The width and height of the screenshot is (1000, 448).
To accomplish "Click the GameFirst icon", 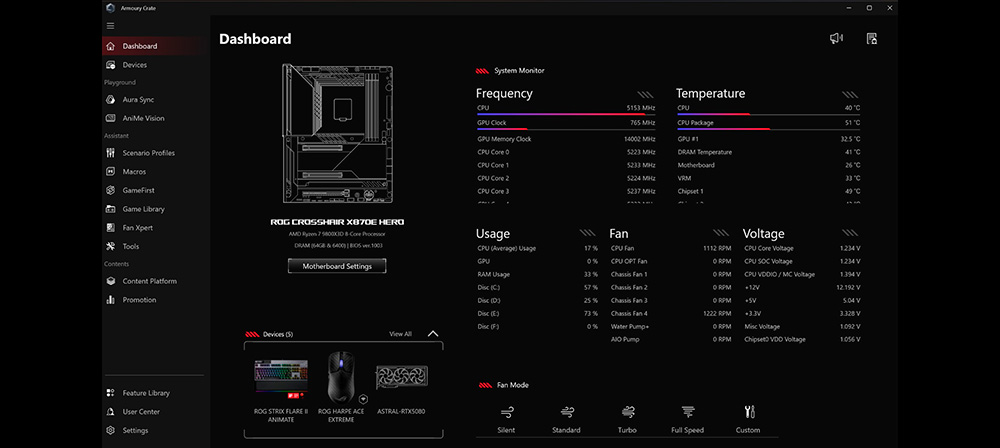I will [x=110, y=190].
